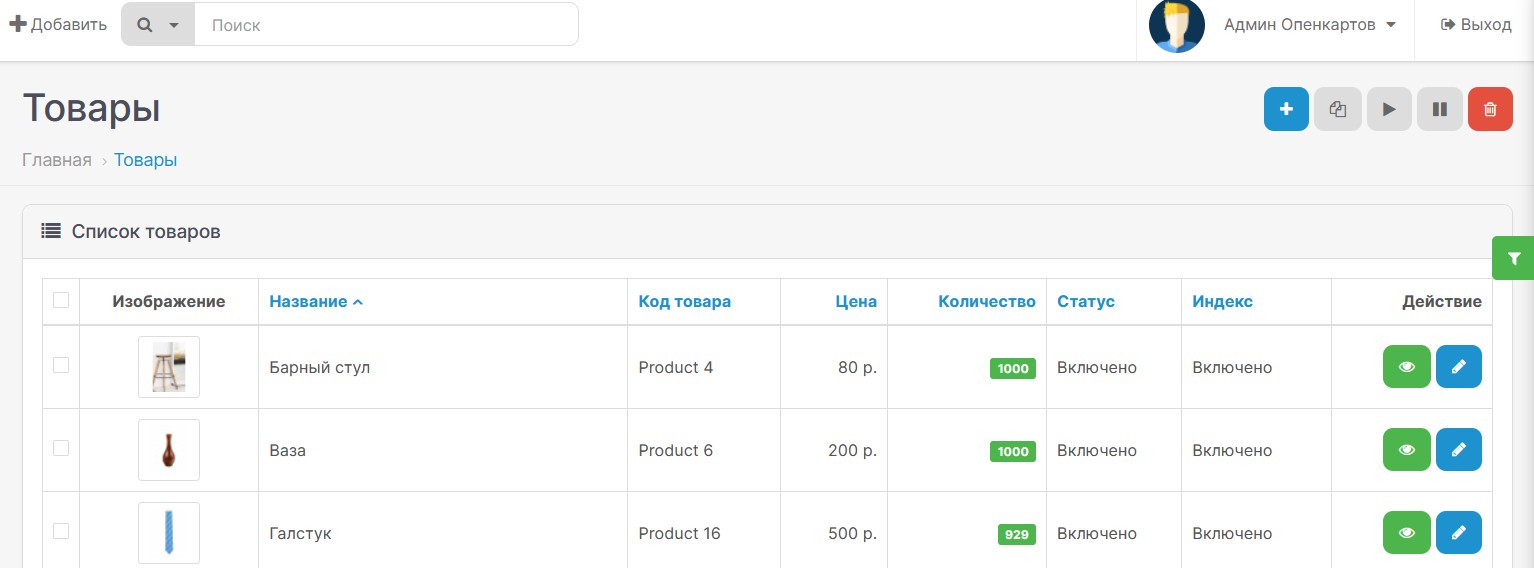Check the select-all checkbox in table header

(x=61, y=300)
